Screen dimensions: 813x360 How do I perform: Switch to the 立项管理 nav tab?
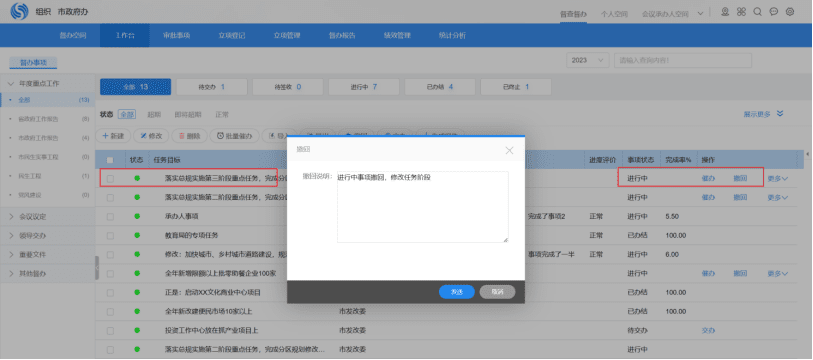tap(287, 36)
